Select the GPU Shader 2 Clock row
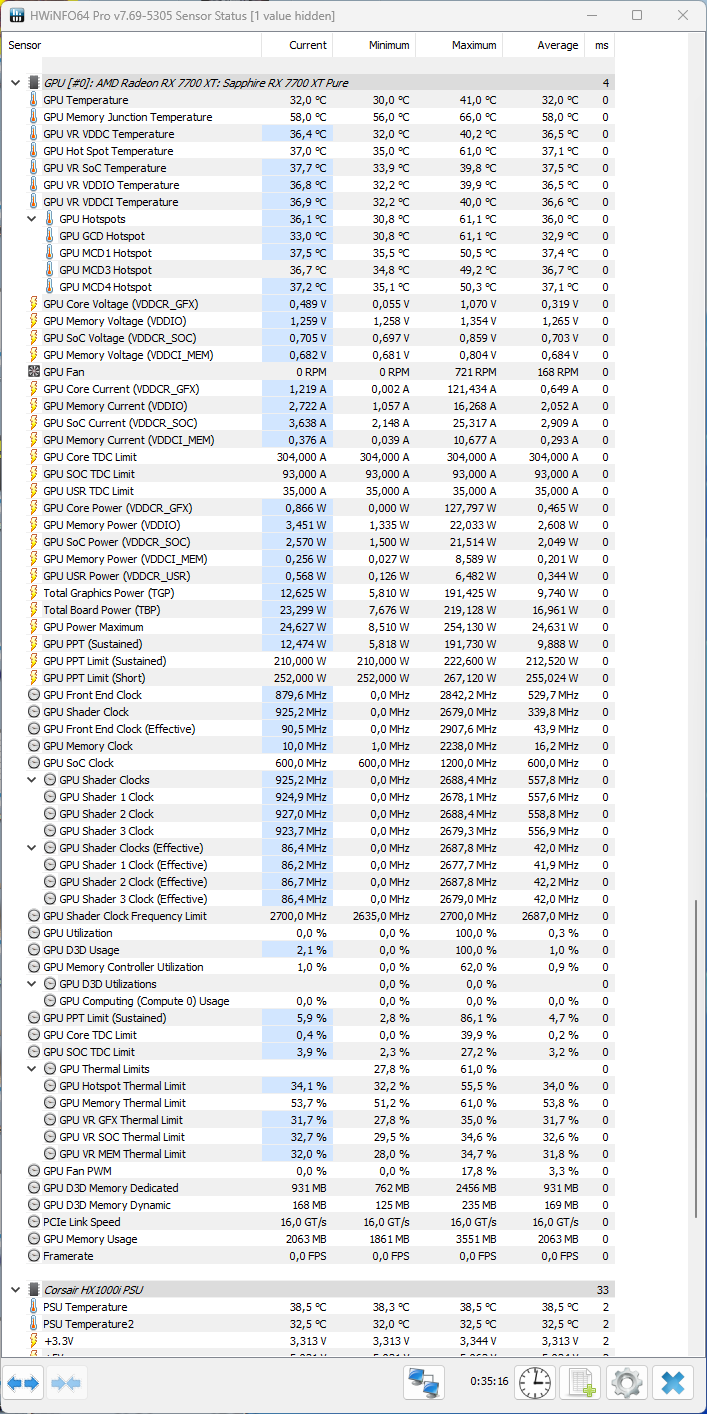Screen dimensions: 707x1414 pyautogui.click(x=309, y=814)
